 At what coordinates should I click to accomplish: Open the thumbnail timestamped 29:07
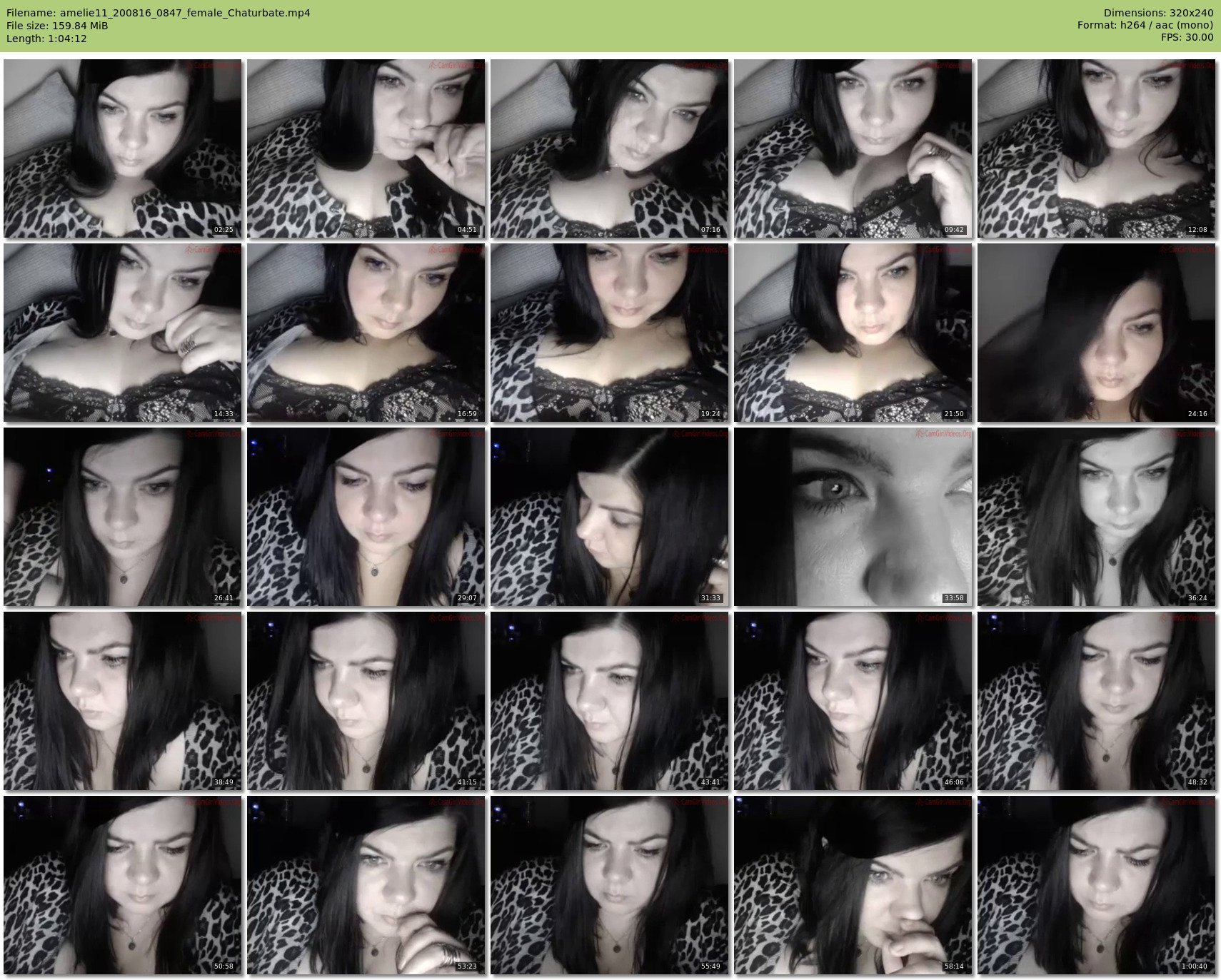[366, 517]
